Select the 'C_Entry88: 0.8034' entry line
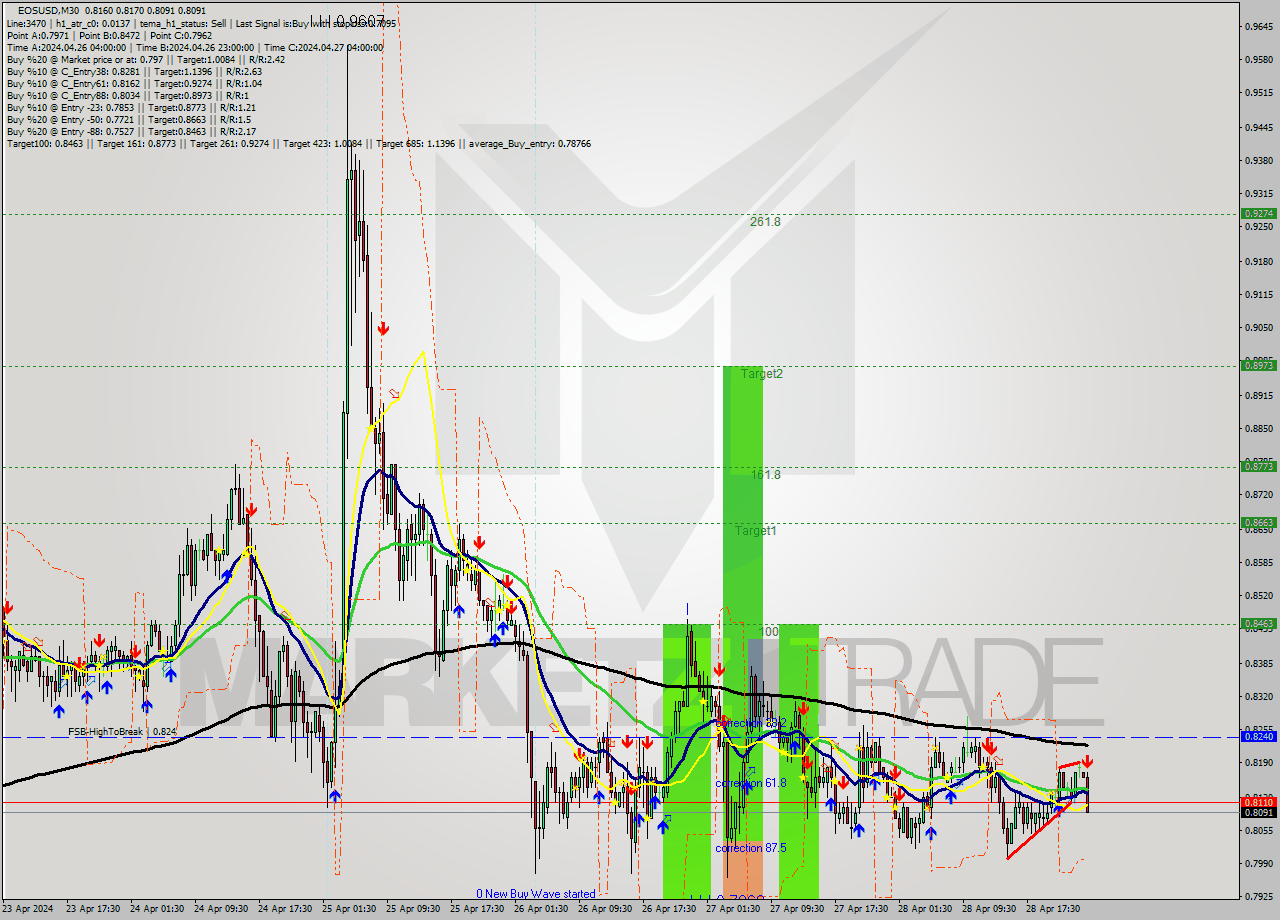 (126, 95)
